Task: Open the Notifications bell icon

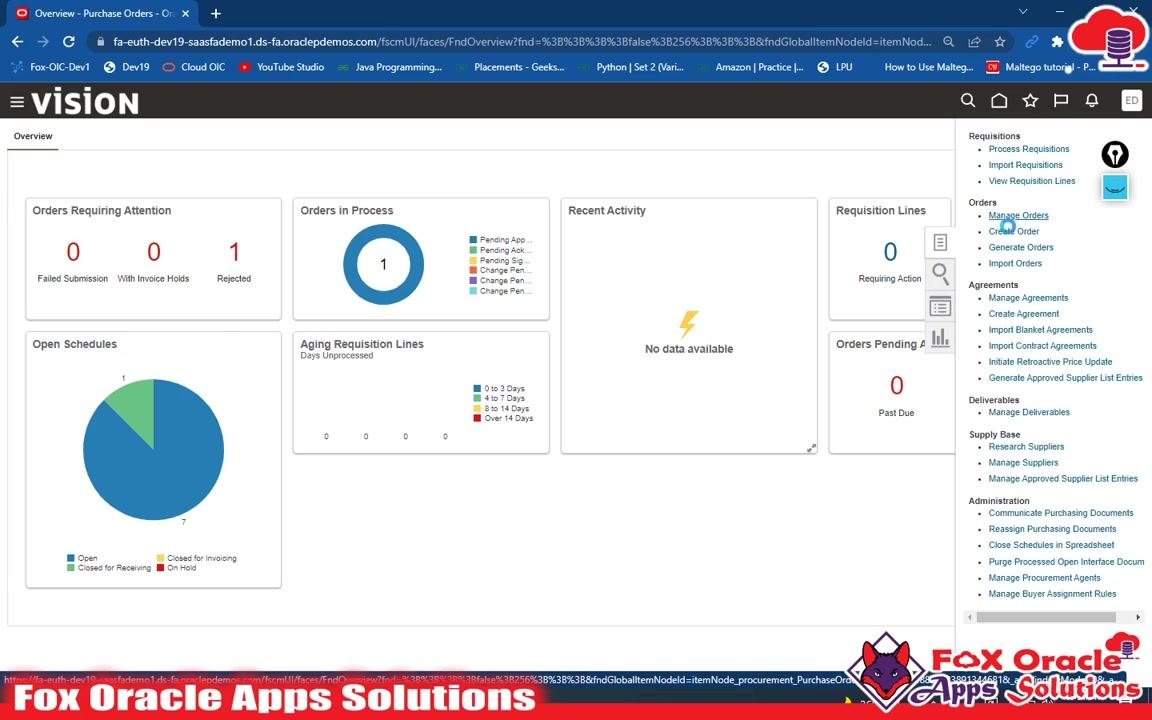Action: coord(1092,101)
